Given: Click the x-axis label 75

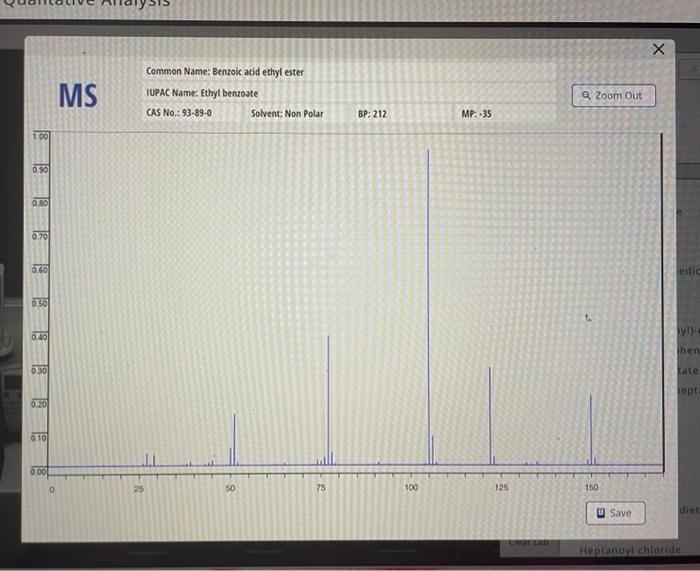Looking at the screenshot, I should click(321, 488).
